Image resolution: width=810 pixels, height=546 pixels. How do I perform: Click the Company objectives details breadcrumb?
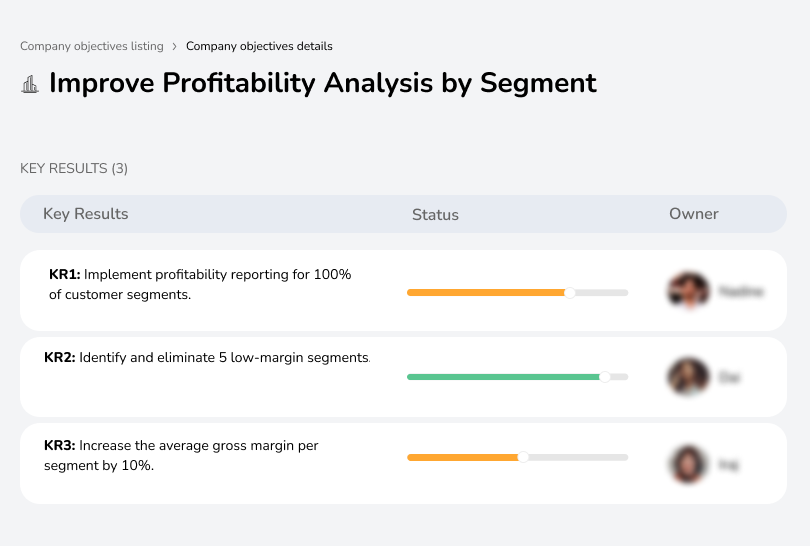click(x=259, y=46)
